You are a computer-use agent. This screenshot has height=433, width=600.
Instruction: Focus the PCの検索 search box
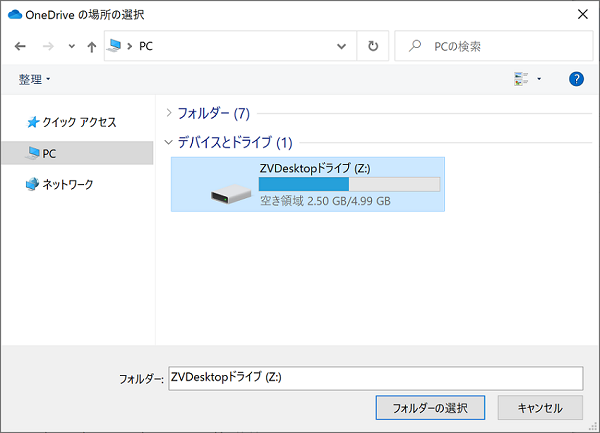pyautogui.click(x=494, y=46)
